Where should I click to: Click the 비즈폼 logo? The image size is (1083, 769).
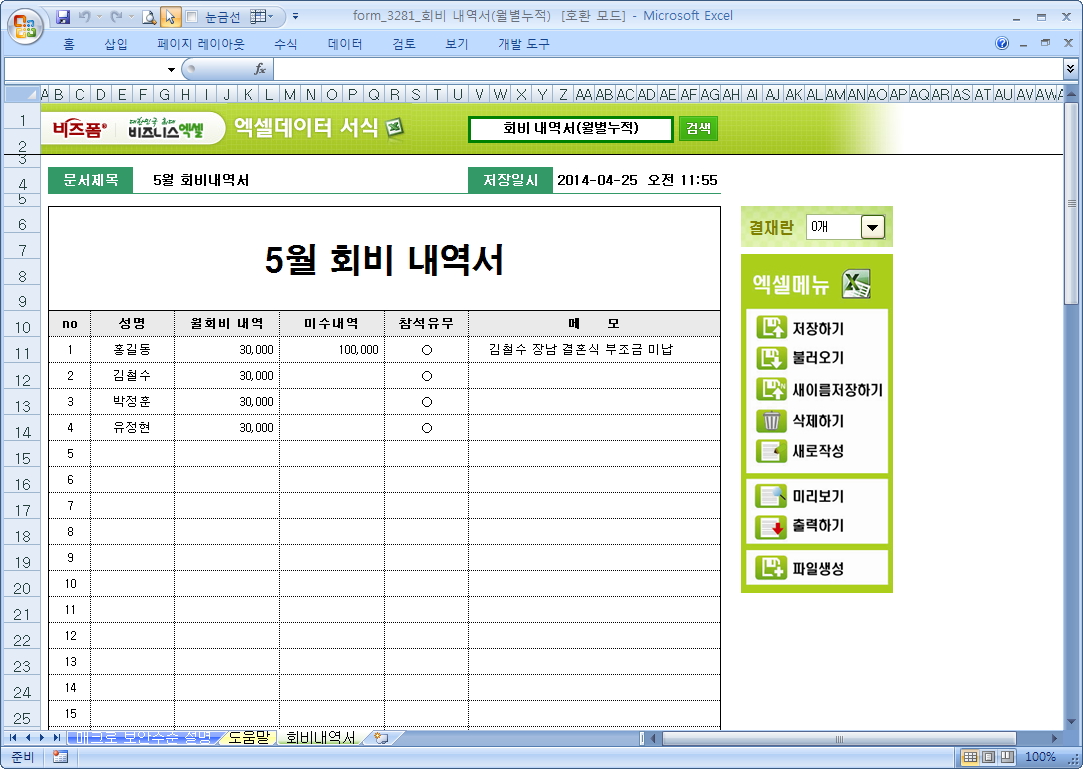tap(80, 129)
